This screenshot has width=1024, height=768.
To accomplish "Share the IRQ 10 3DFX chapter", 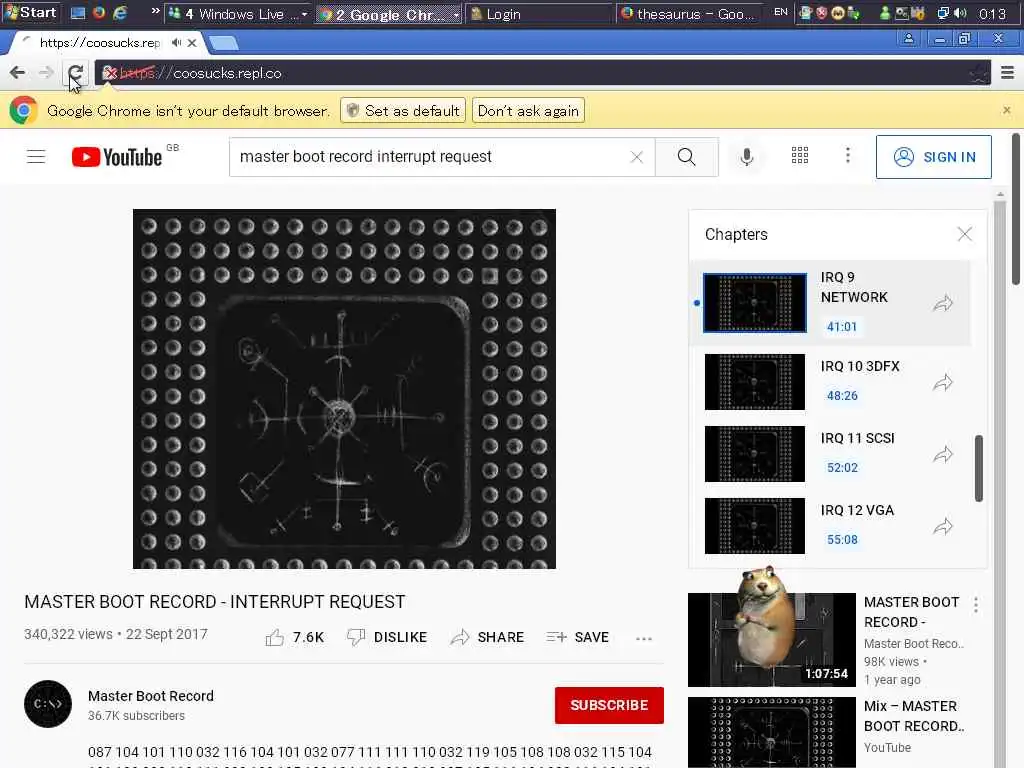I will tap(943, 383).
